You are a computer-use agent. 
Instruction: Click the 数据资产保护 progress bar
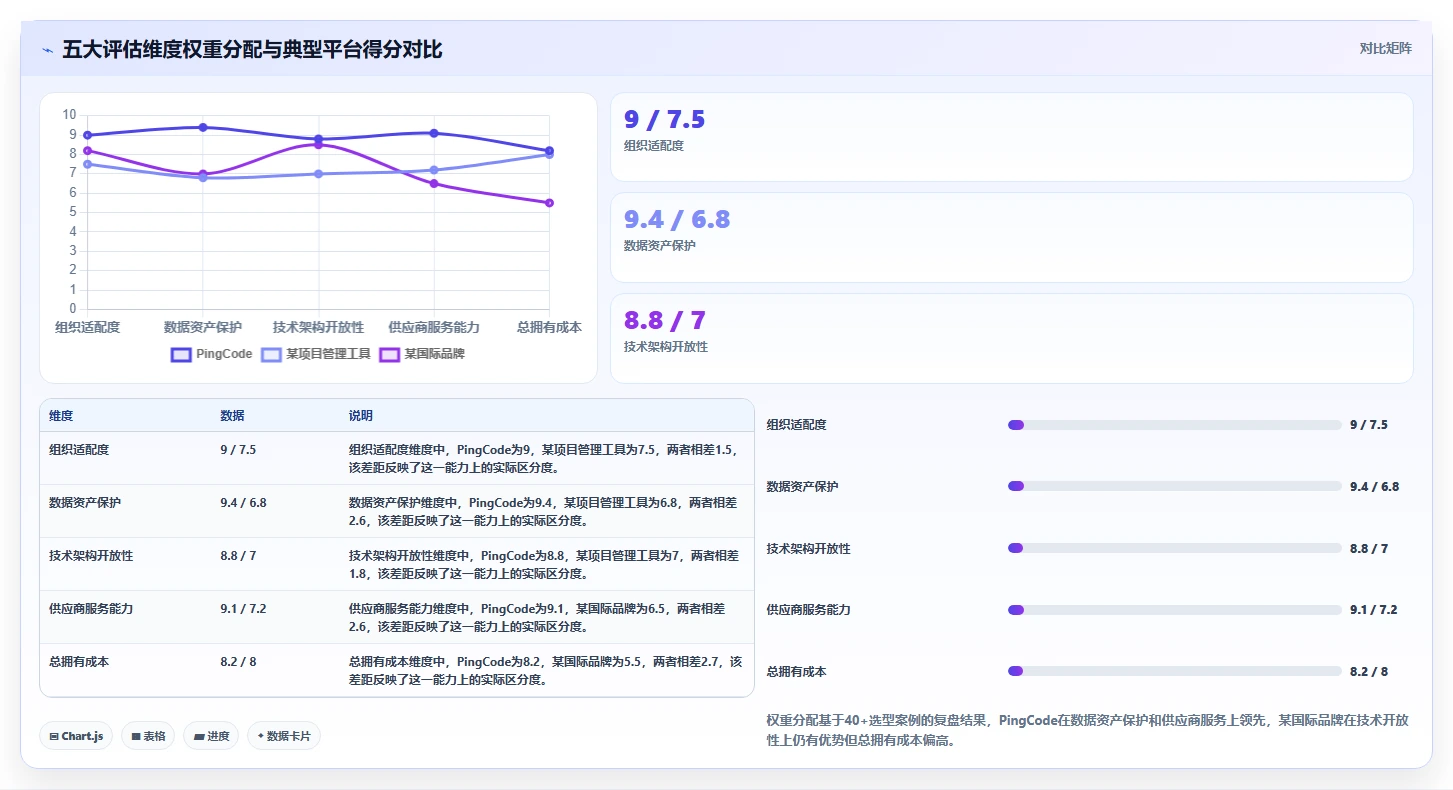1174,487
